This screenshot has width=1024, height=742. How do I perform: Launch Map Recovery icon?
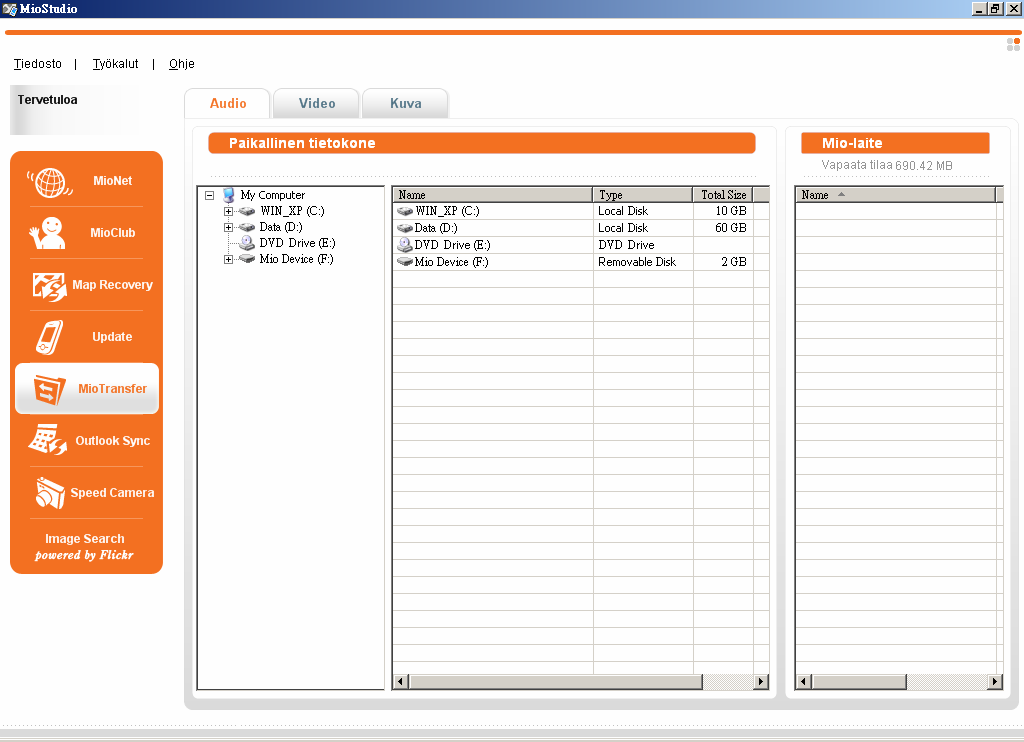[50, 287]
